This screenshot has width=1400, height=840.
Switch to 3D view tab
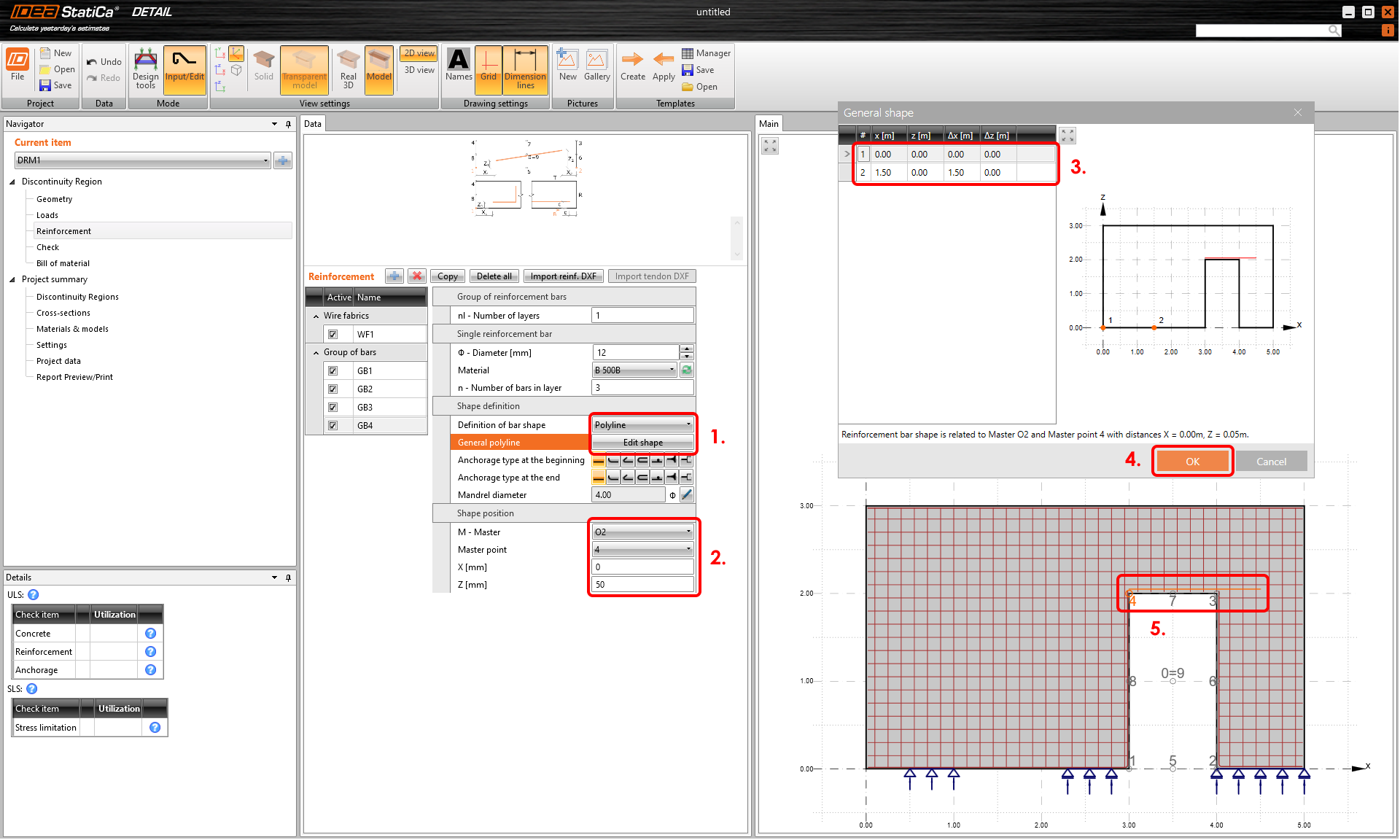[419, 70]
